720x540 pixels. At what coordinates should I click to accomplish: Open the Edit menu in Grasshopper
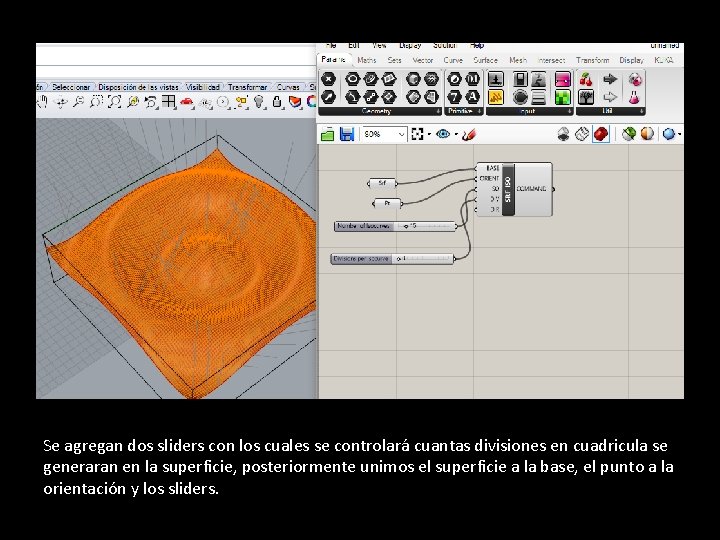pos(354,45)
